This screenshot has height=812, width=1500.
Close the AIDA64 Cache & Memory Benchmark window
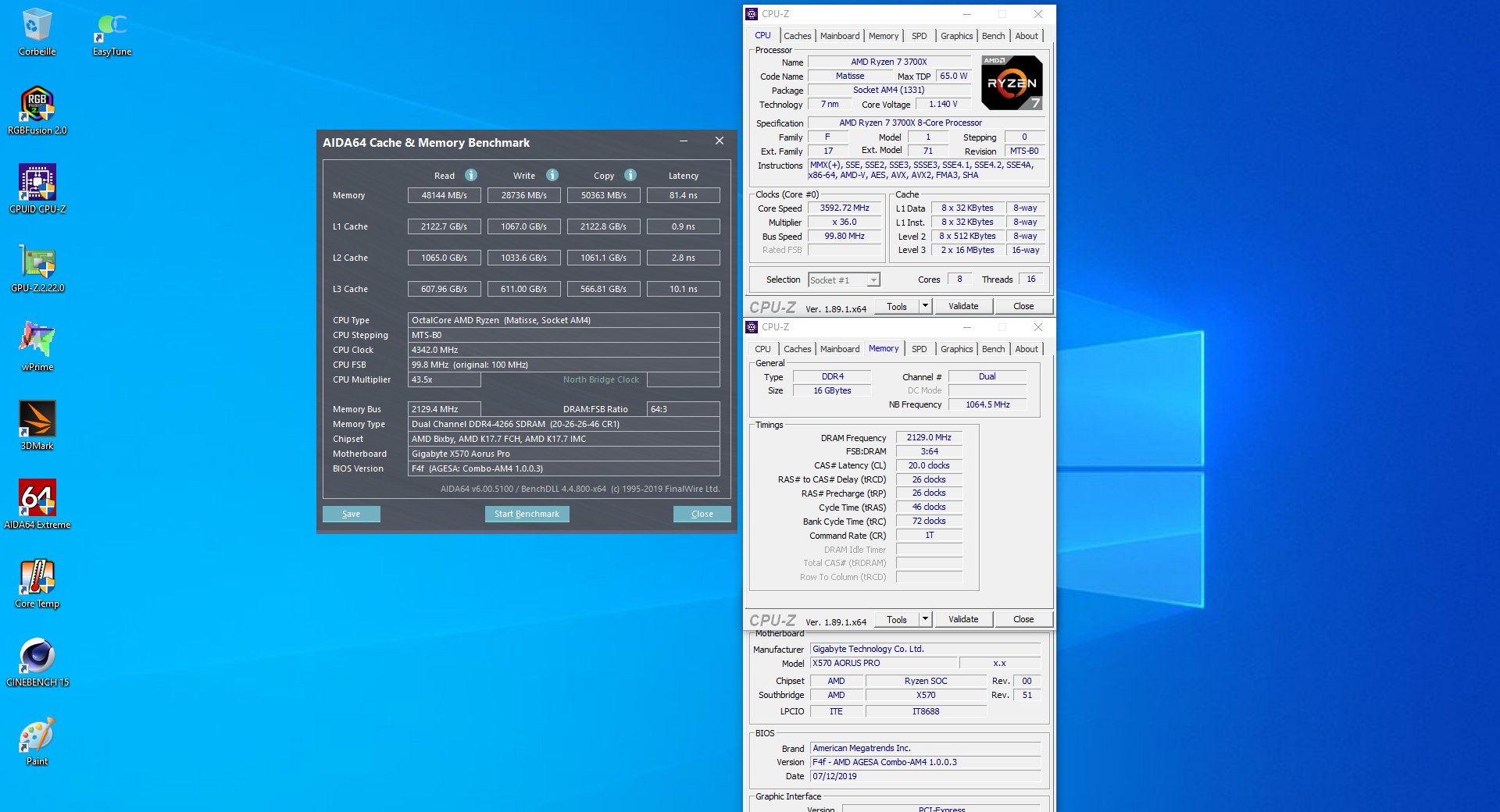[x=719, y=141]
